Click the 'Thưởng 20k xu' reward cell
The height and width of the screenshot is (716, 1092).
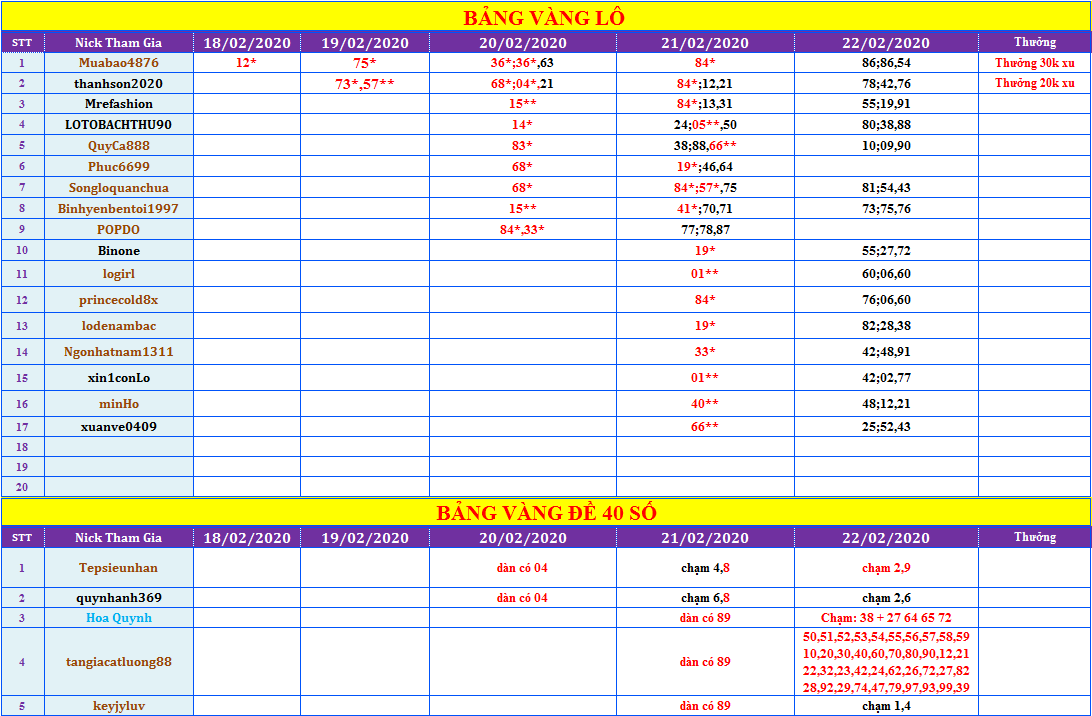pyautogui.click(x=1034, y=84)
